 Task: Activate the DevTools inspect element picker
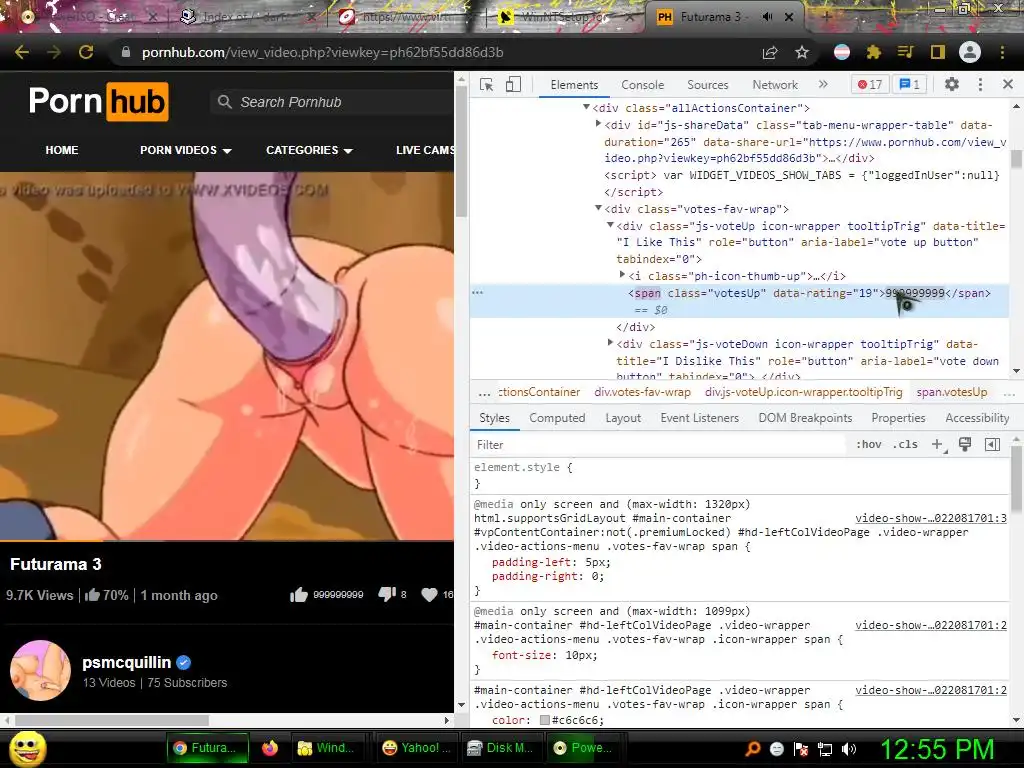[x=487, y=84]
